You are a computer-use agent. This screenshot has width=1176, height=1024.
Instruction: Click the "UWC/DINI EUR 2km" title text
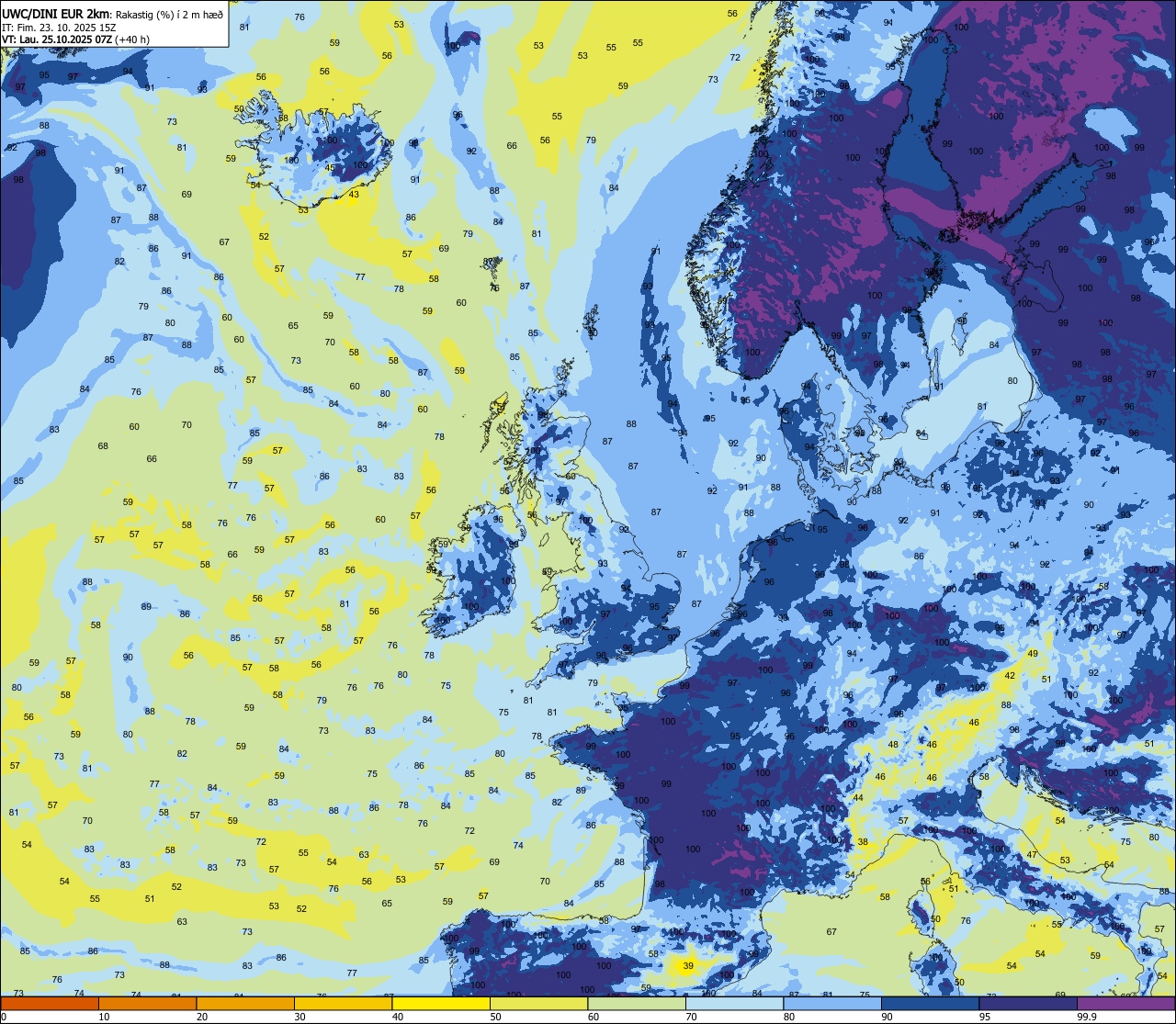pyautogui.click(x=55, y=14)
